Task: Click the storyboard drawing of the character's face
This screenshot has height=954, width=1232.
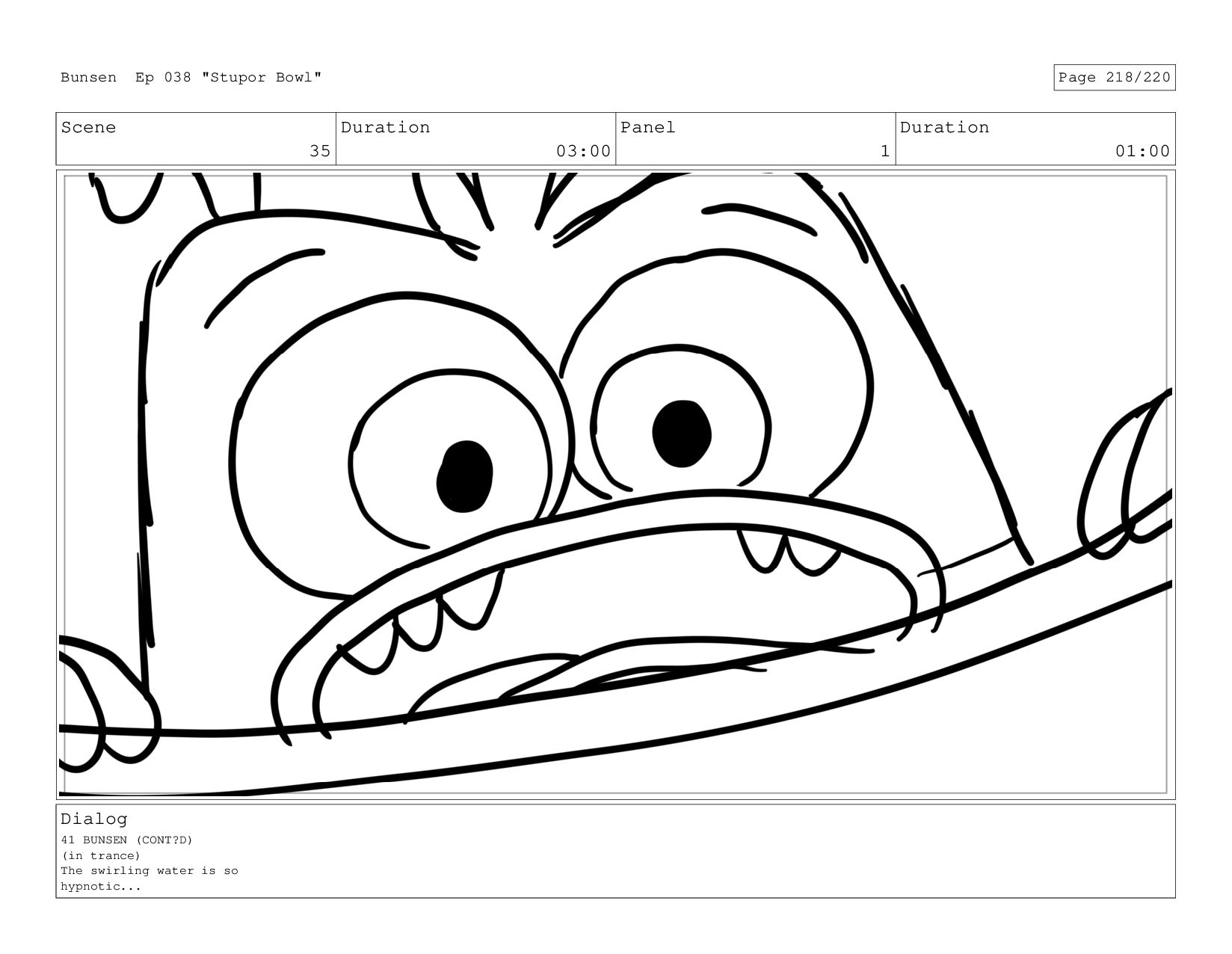Action: [615, 484]
